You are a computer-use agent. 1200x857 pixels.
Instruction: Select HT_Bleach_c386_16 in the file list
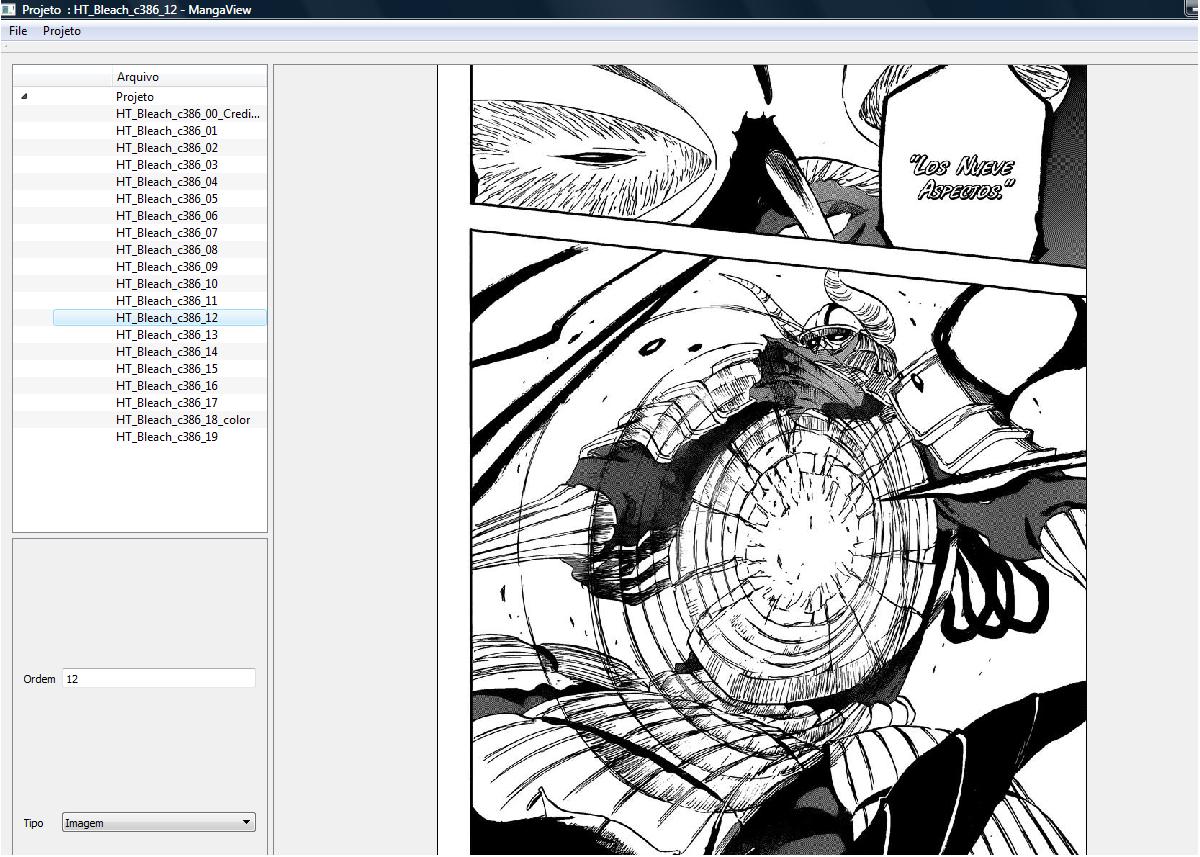pyautogui.click(x=167, y=386)
